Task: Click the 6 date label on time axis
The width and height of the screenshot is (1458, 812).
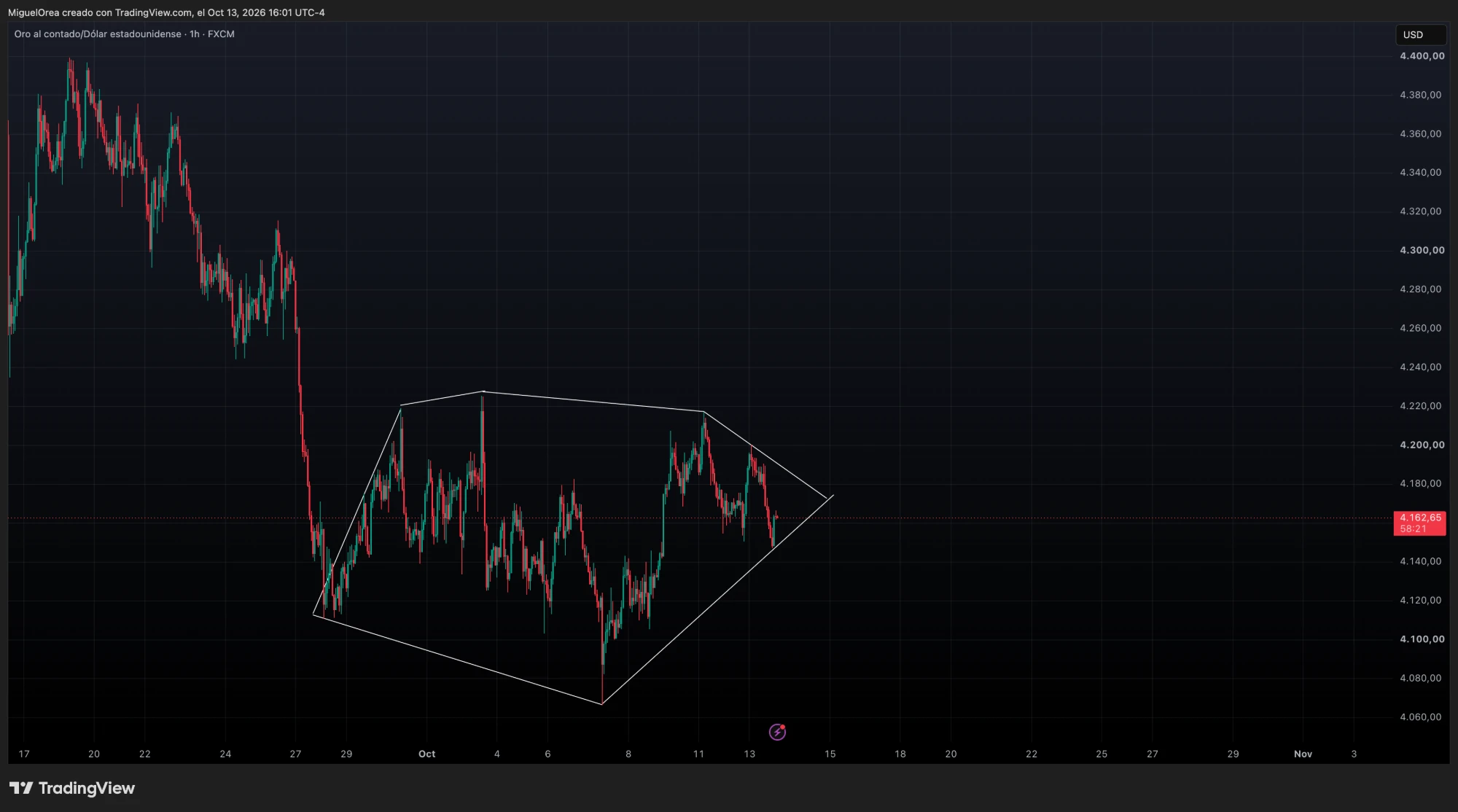Action: click(547, 754)
